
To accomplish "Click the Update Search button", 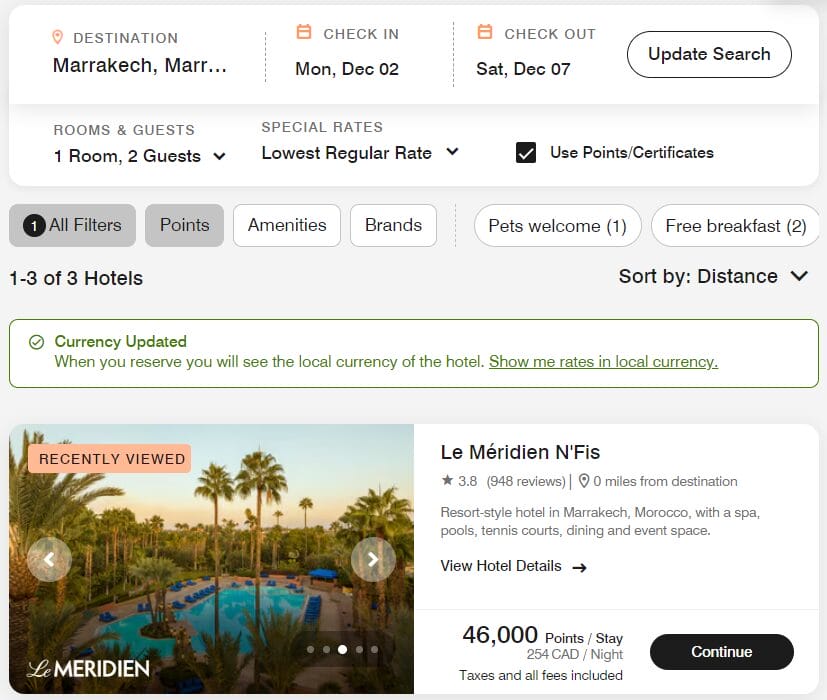I will click(x=708, y=54).
